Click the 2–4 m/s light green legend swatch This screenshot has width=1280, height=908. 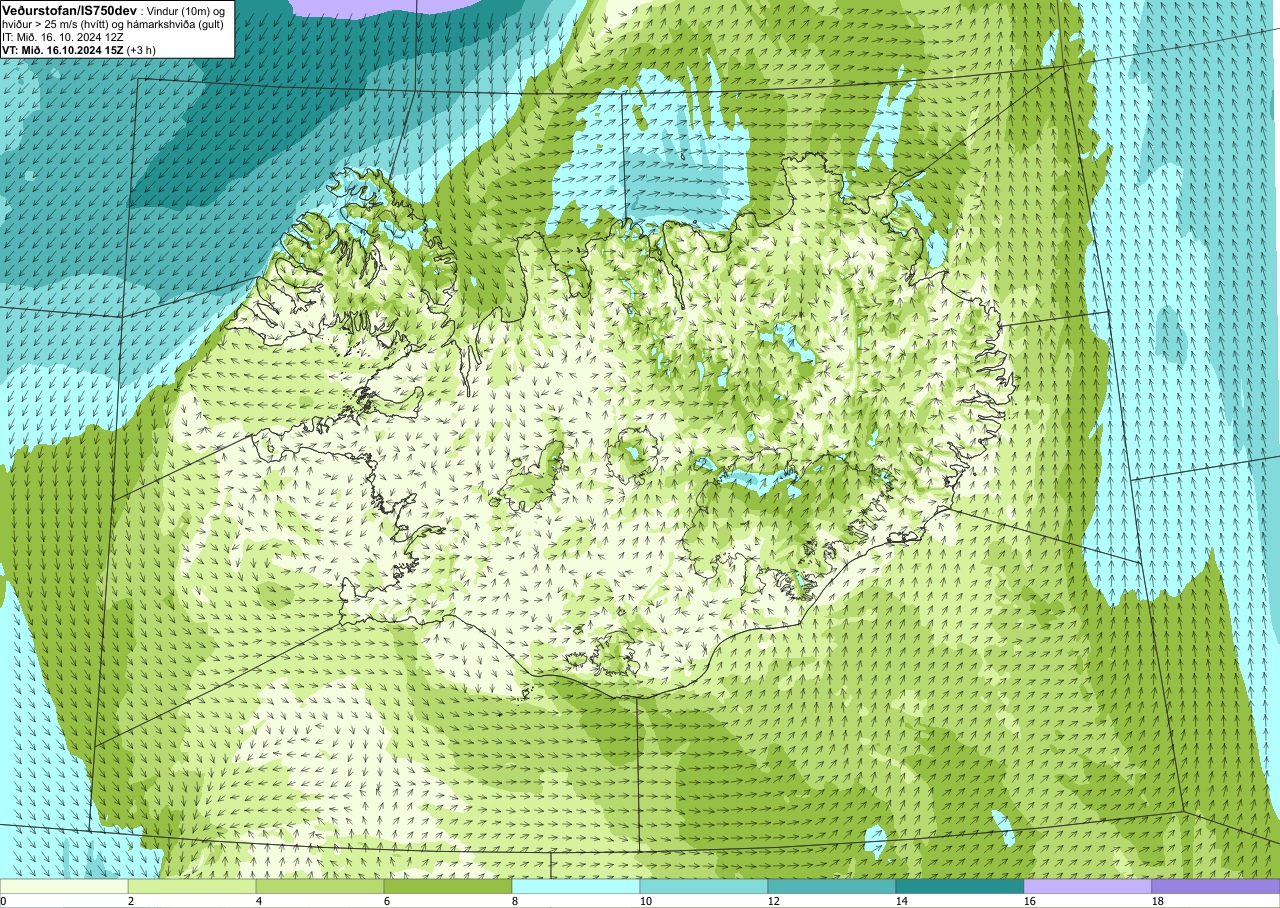click(192, 886)
